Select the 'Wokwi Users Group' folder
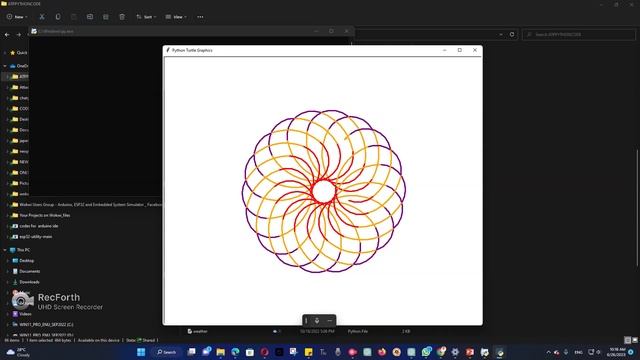The height and width of the screenshot is (360, 640). [86, 204]
